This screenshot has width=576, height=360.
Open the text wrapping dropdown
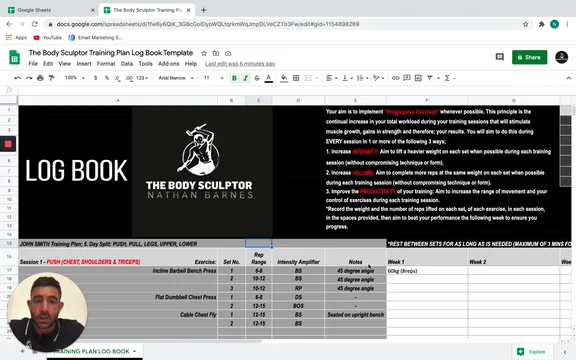coord(362,78)
